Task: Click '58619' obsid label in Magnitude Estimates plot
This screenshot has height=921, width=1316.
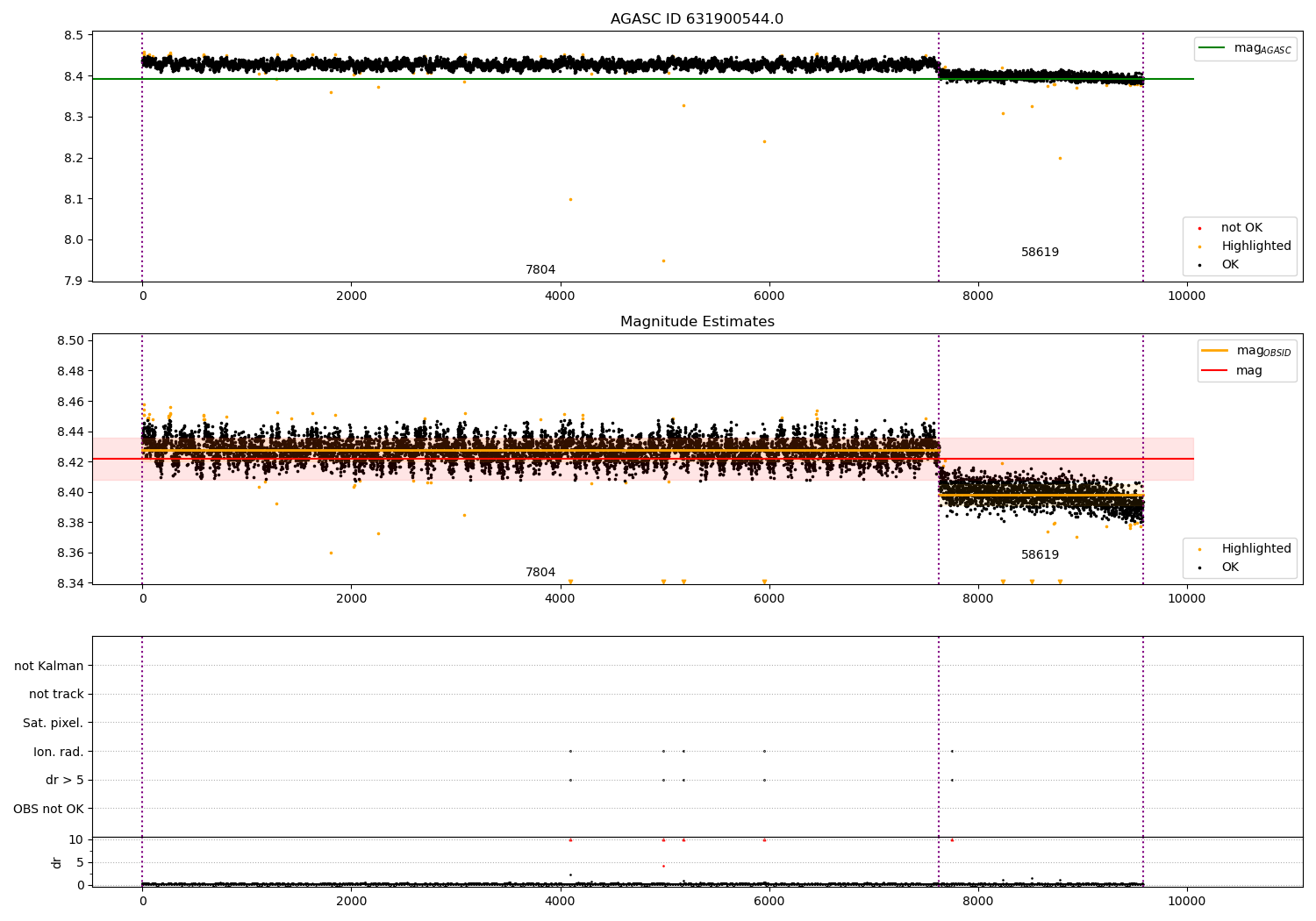Action: tap(1040, 555)
